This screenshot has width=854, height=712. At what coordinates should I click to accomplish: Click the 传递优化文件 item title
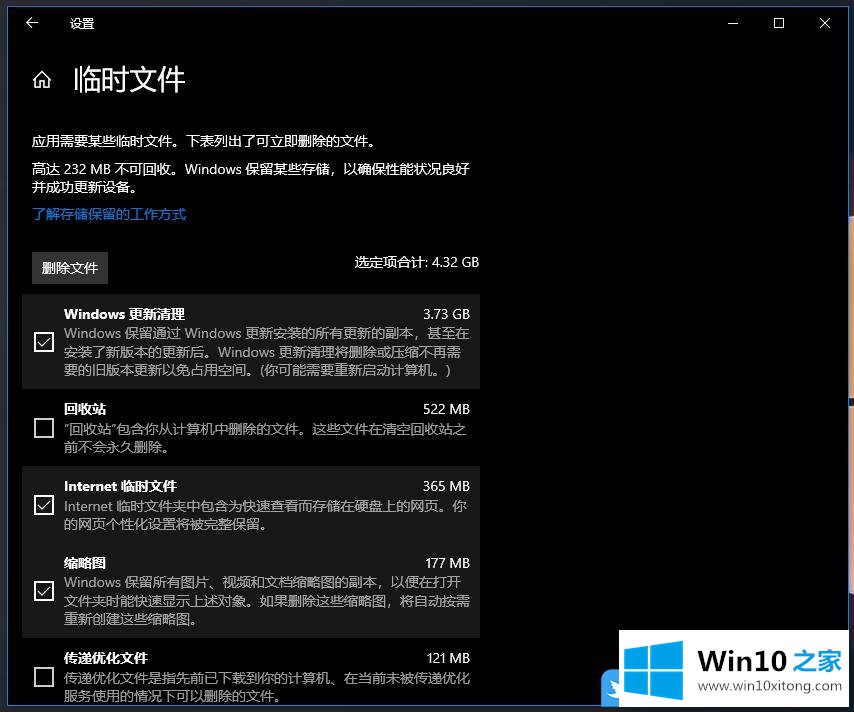point(106,658)
